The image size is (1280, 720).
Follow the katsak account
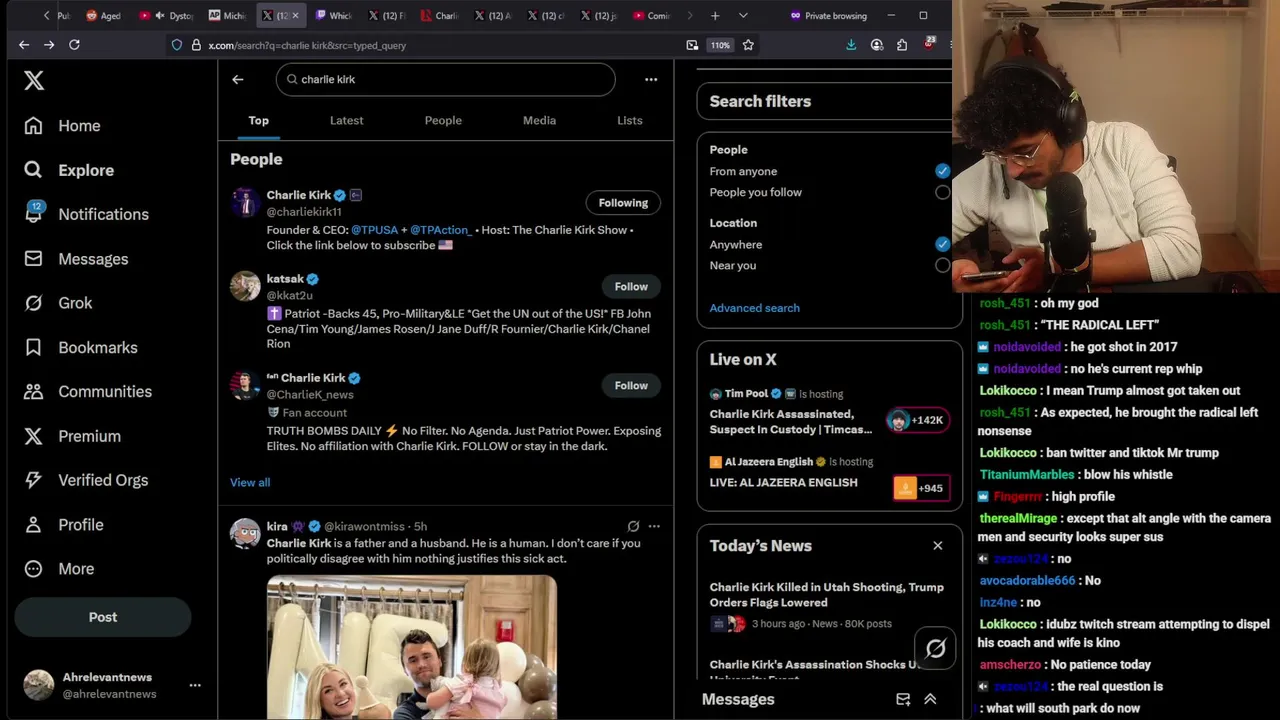[631, 287]
